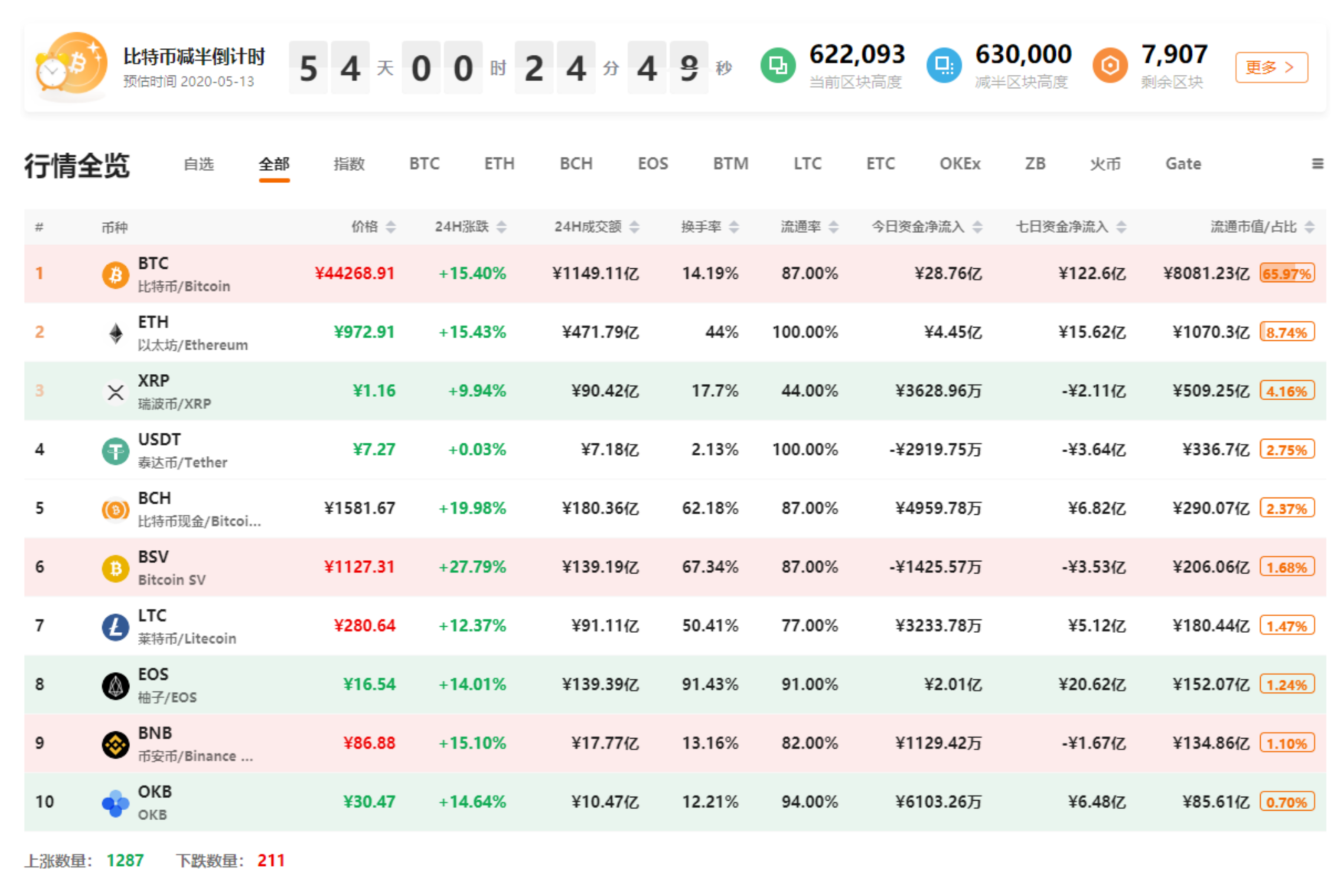The width and height of the screenshot is (1341, 877).
Task: Click the blue halving block height icon
Action: [944, 66]
